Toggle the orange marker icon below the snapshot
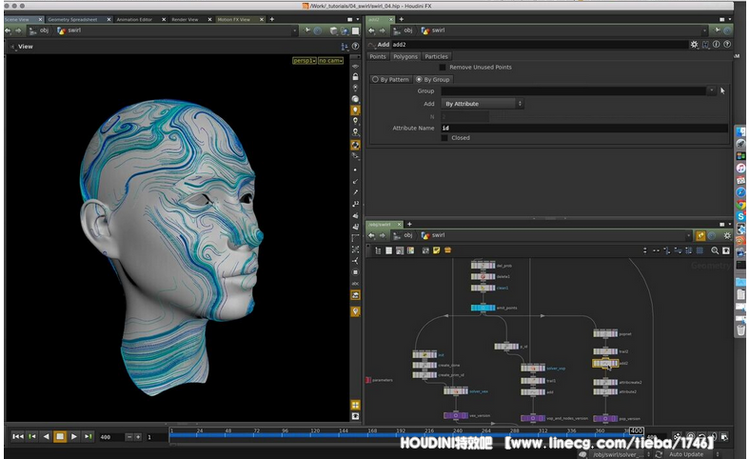The width and height of the screenshot is (750, 459). (x=355, y=312)
